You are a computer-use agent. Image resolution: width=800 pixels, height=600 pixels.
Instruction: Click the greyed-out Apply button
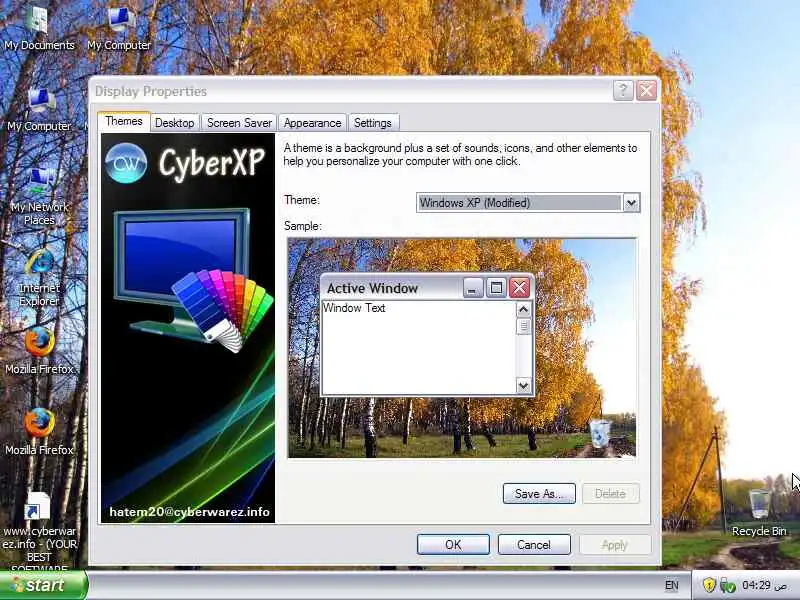(x=615, y=544)
